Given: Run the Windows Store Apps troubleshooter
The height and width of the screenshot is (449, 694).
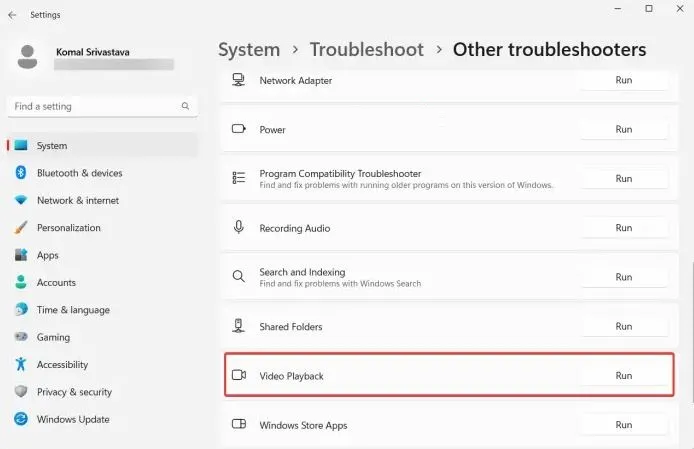Looking at the screenshot, I should click(623, 425).
